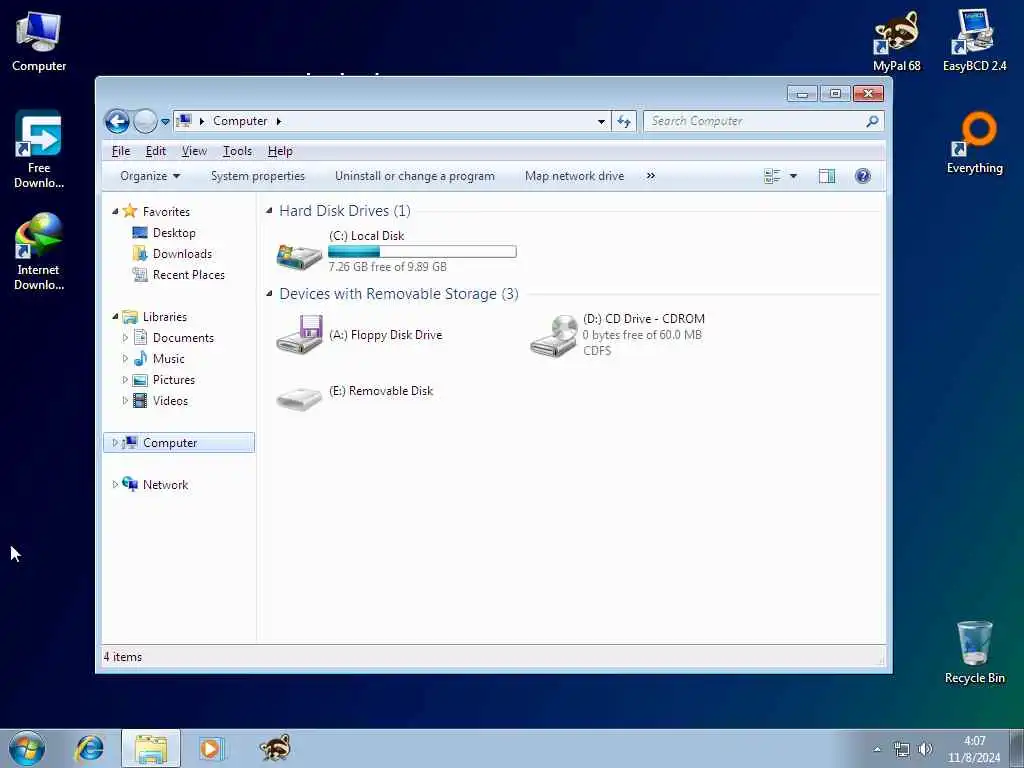Toggle the preview pane button
1024x768 pixels.
pyautogui.click(x=827, y=176)
